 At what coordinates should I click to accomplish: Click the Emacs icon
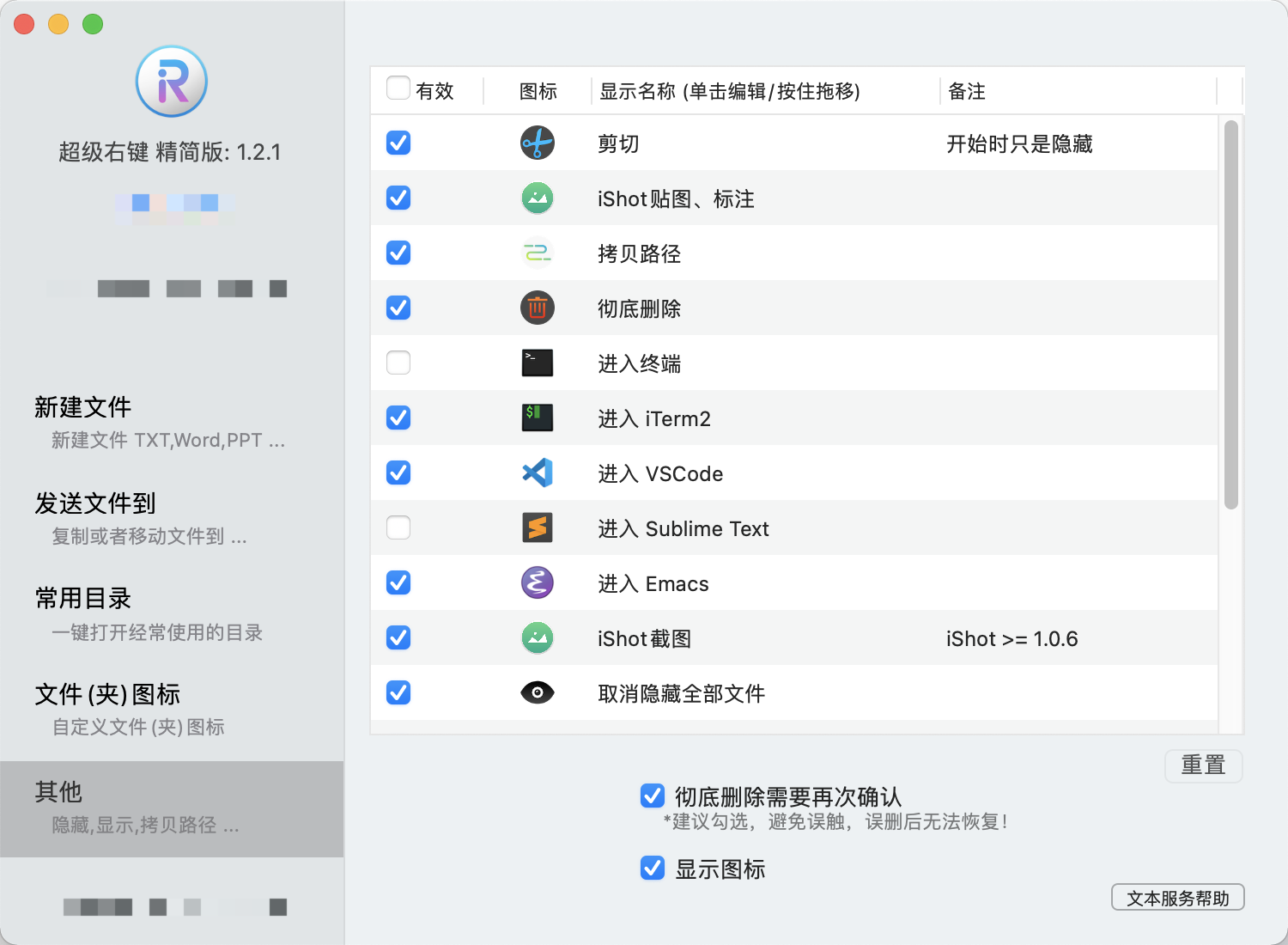point(538,582)
